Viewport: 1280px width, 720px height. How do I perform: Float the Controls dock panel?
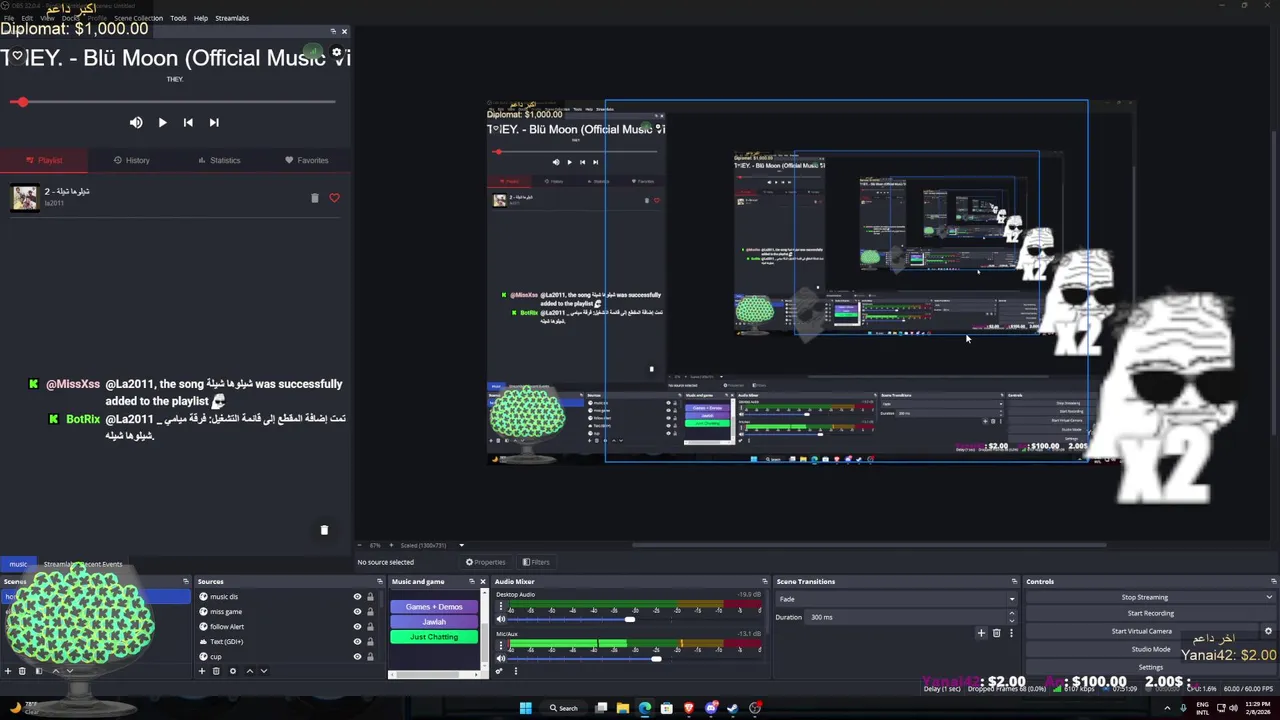coord(1273,581)
